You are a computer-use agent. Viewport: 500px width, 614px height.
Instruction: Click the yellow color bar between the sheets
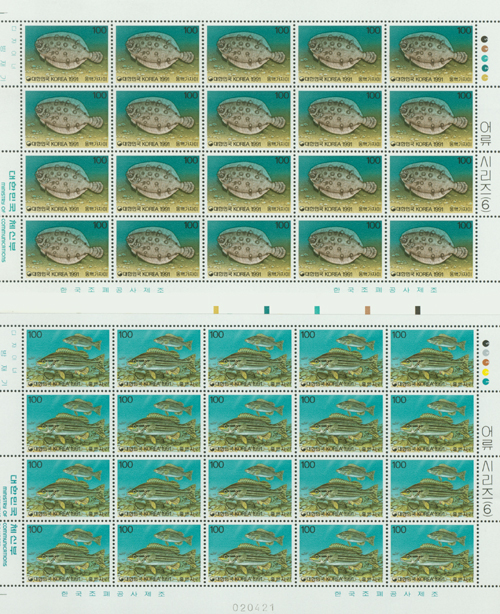pyautogui.click(x=216, y=310)
